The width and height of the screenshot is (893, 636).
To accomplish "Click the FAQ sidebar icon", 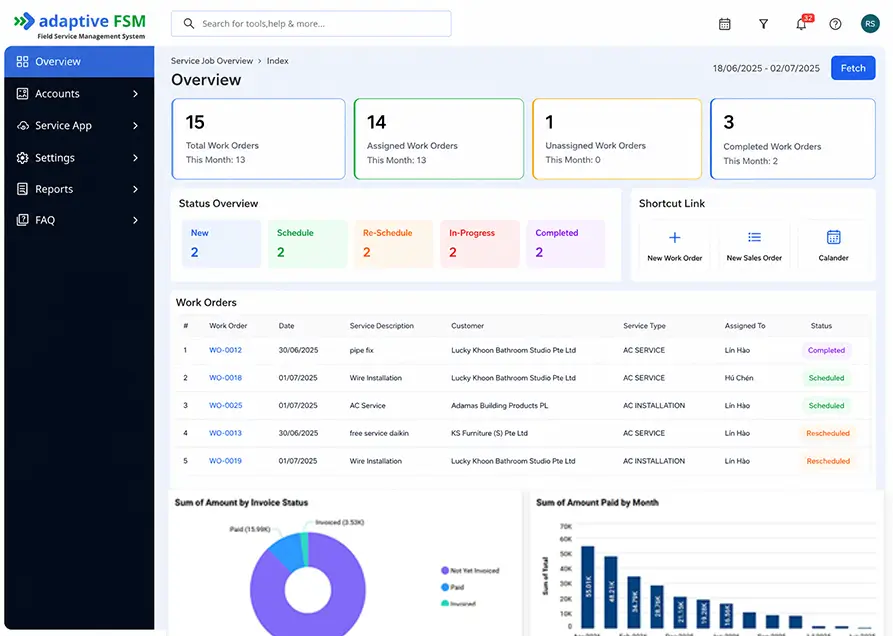I will pos(22,220).
